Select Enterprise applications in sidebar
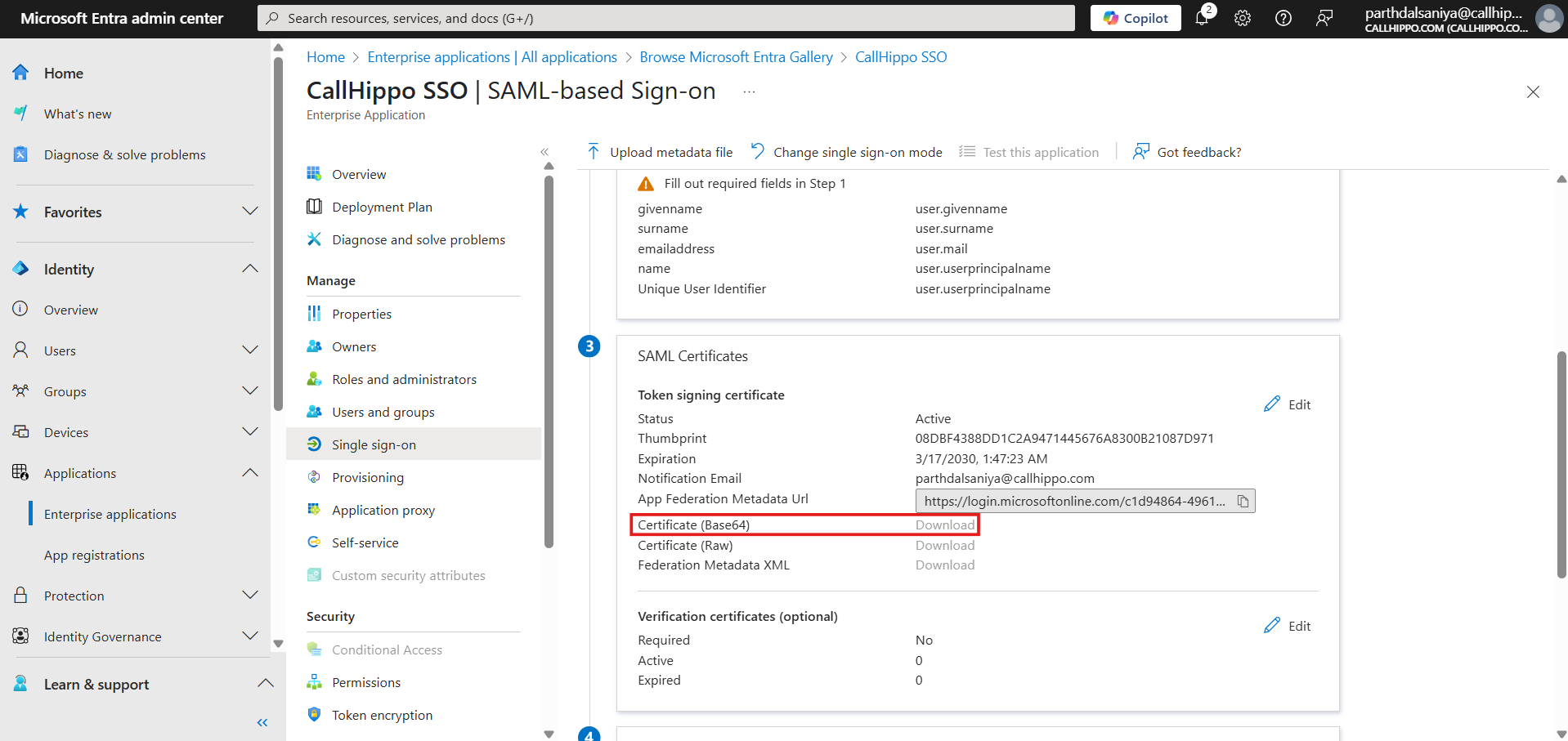Image resolution: width=1568 pixels, height=741 pixels. coord(110,515)
